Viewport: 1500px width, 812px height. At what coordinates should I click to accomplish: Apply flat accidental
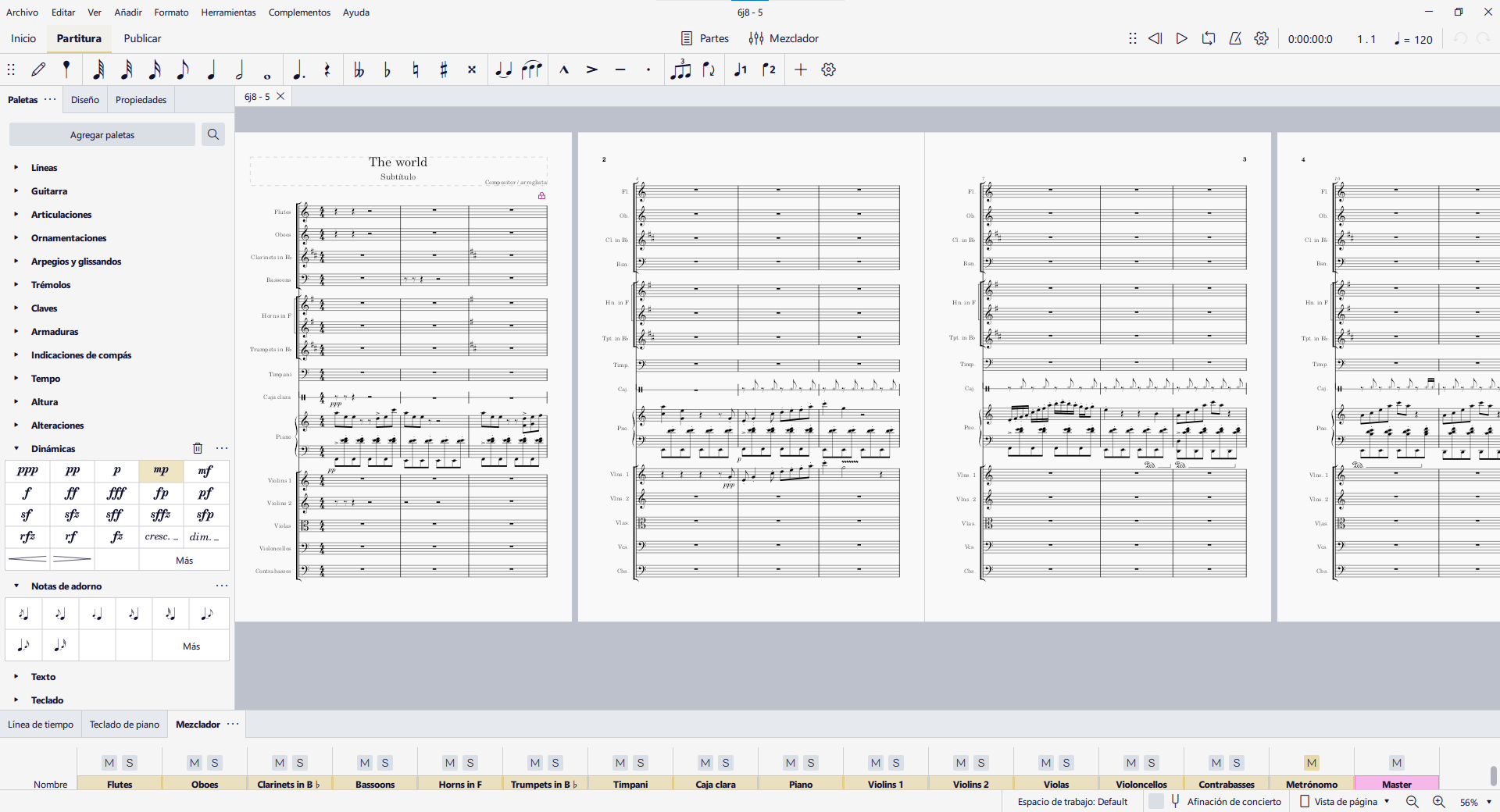(x=387, y=69)
